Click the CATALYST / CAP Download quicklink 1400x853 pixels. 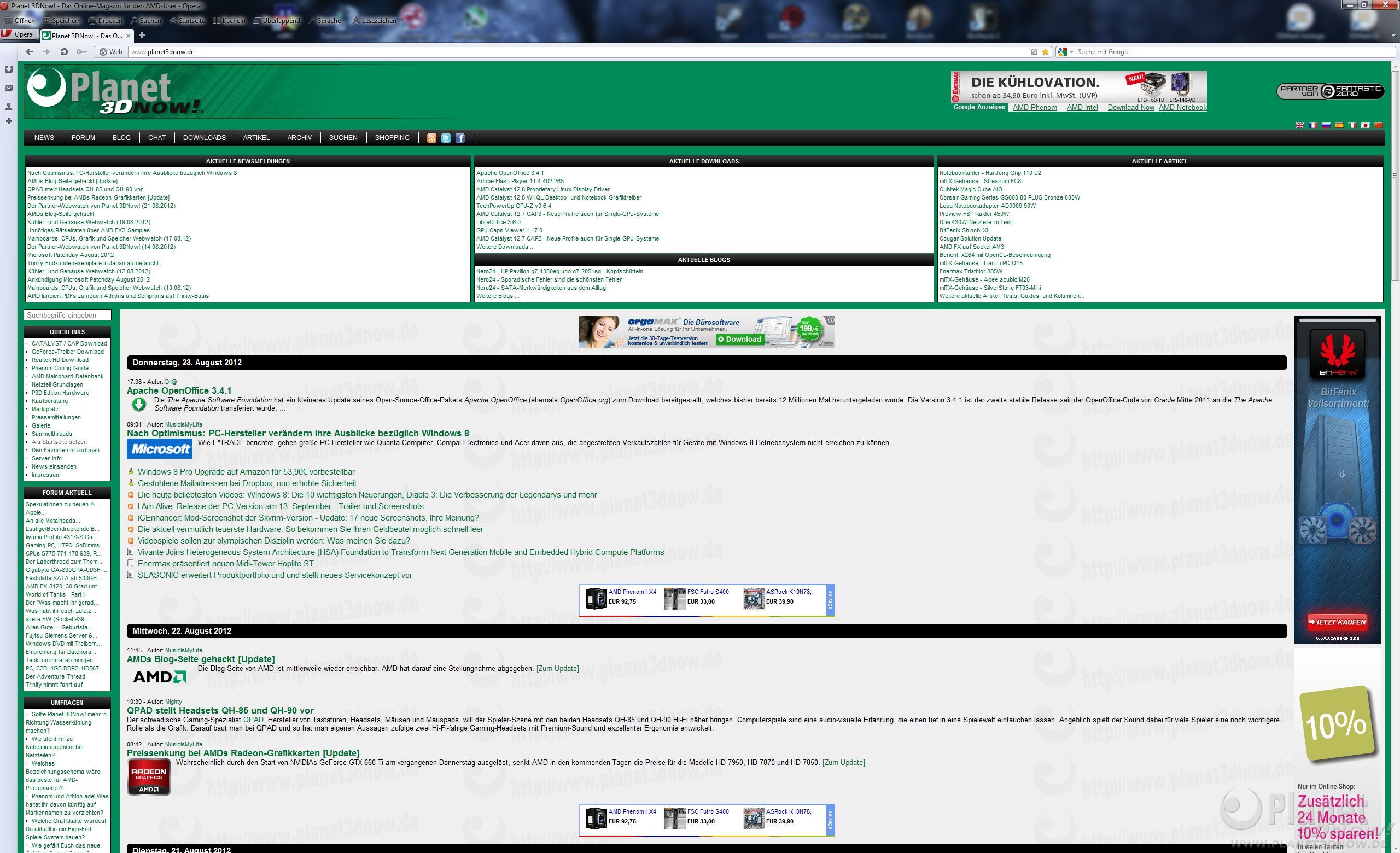click(x=69, y=343)
